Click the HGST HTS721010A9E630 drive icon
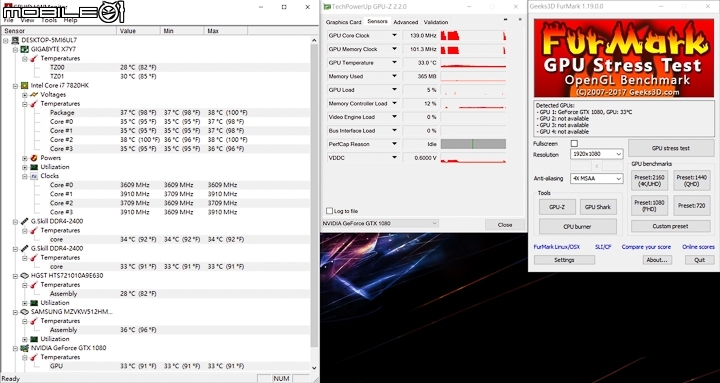 click(x=24, y=276)
